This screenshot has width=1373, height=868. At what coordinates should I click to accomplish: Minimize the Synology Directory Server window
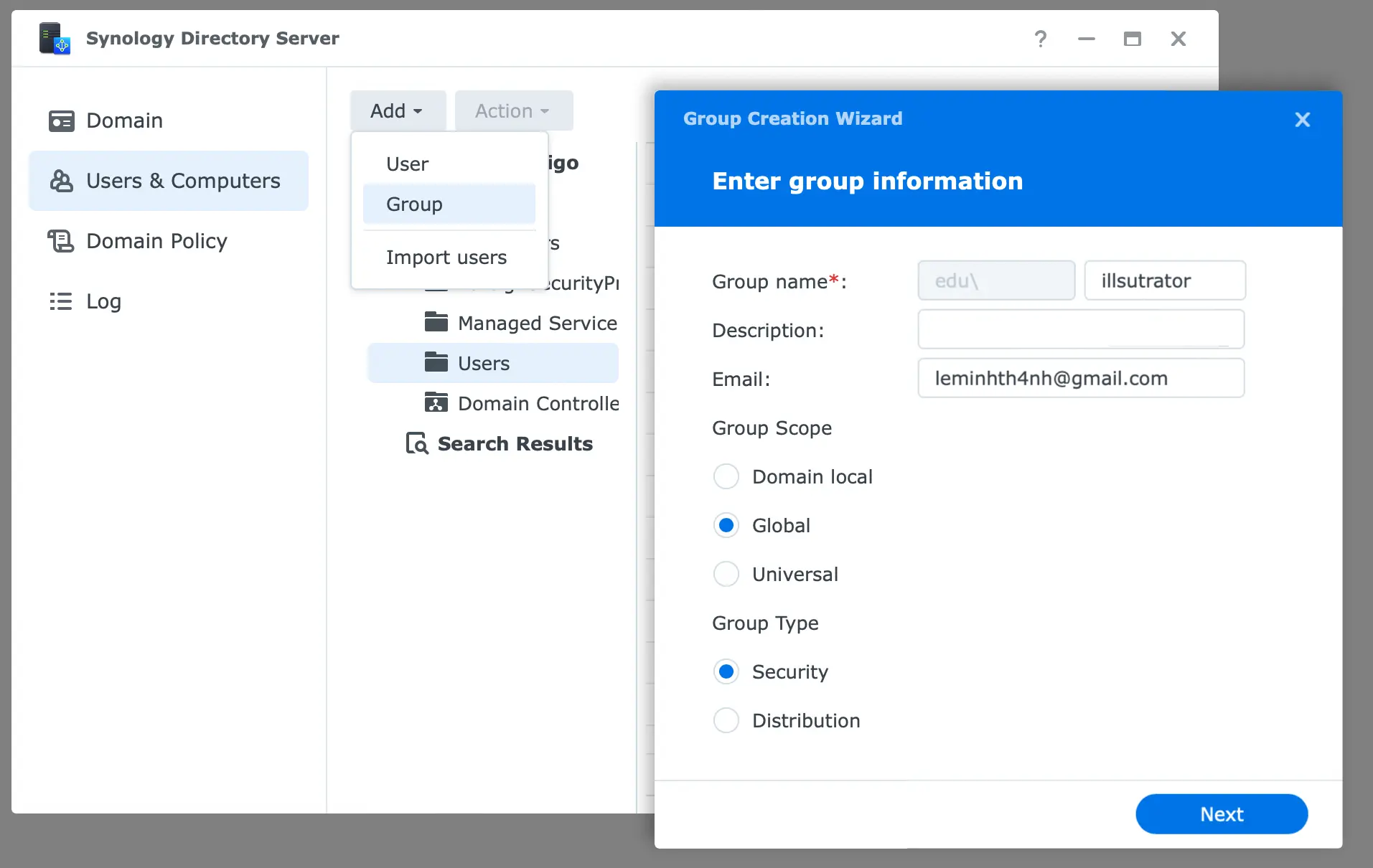point(1087,39)
